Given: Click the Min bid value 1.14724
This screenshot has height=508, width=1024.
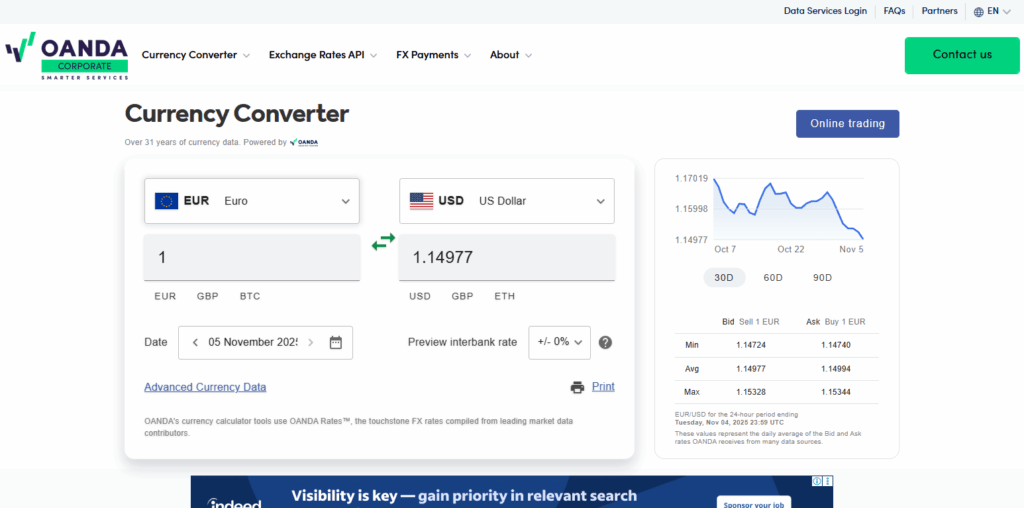Looking at the screenshot, I should 751,345.
